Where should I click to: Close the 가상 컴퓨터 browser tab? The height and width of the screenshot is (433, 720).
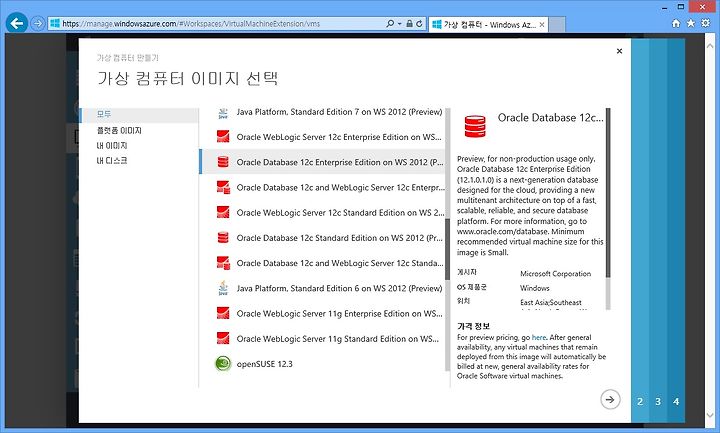click(542, 25)
